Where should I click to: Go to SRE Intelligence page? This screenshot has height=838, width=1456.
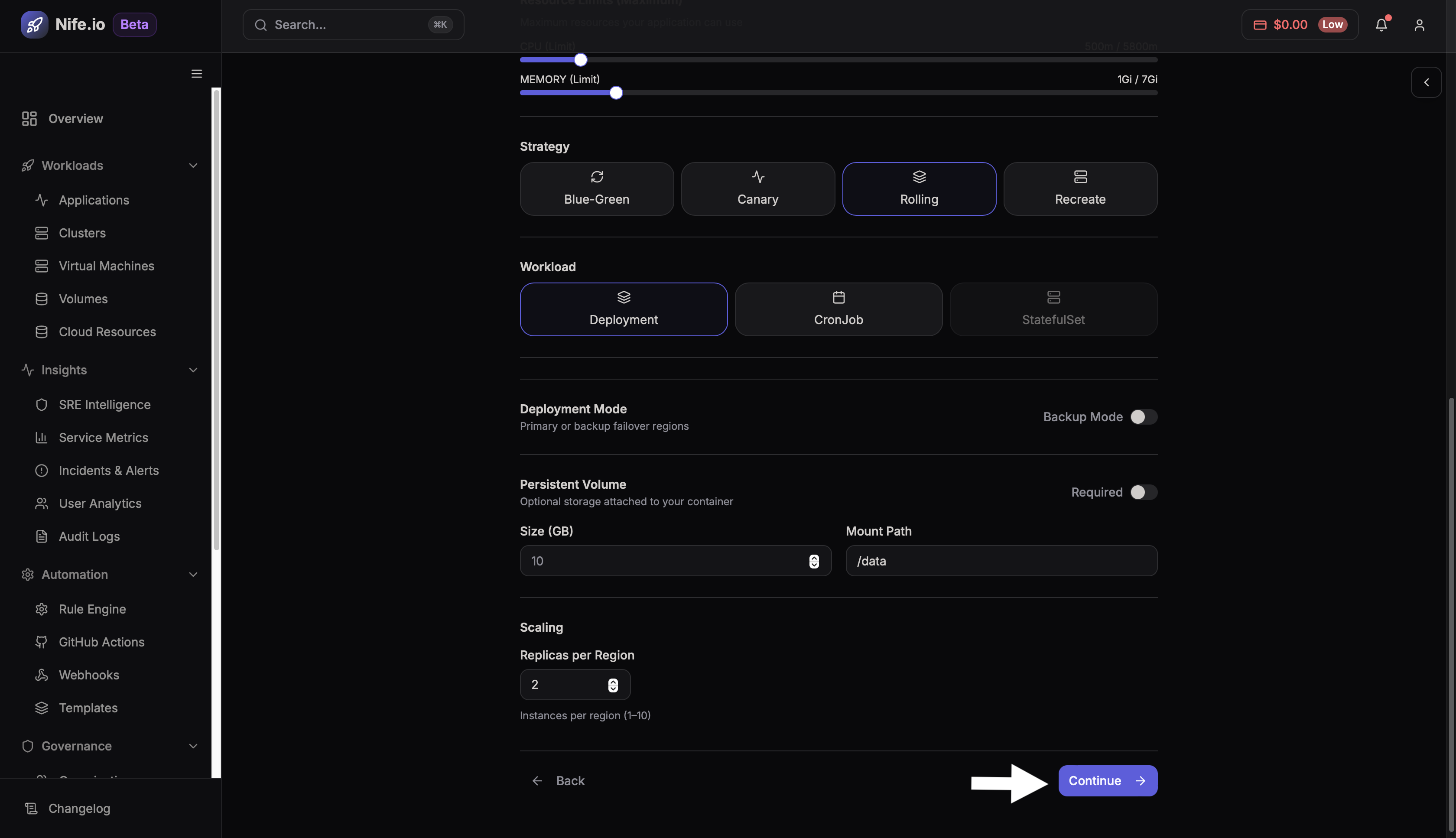(x=104, y=405)
